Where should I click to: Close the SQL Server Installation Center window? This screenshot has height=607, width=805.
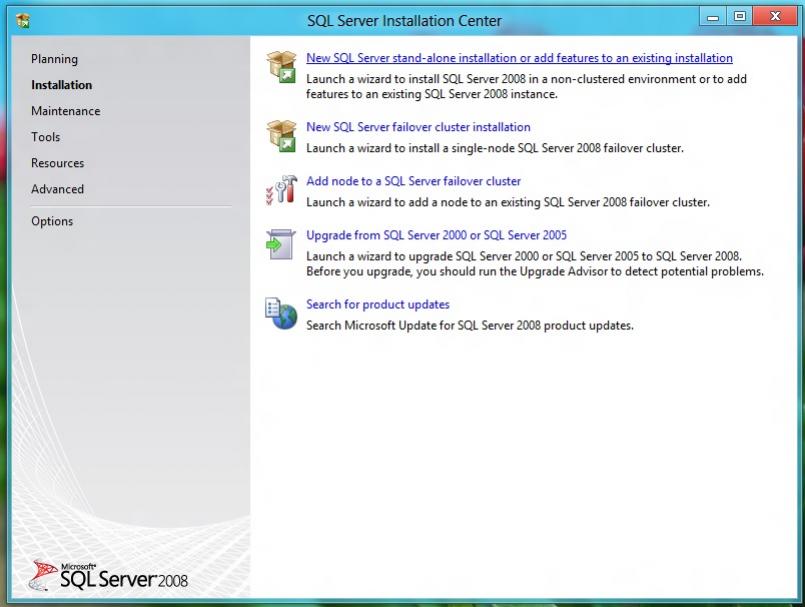(x=775, y=17)
